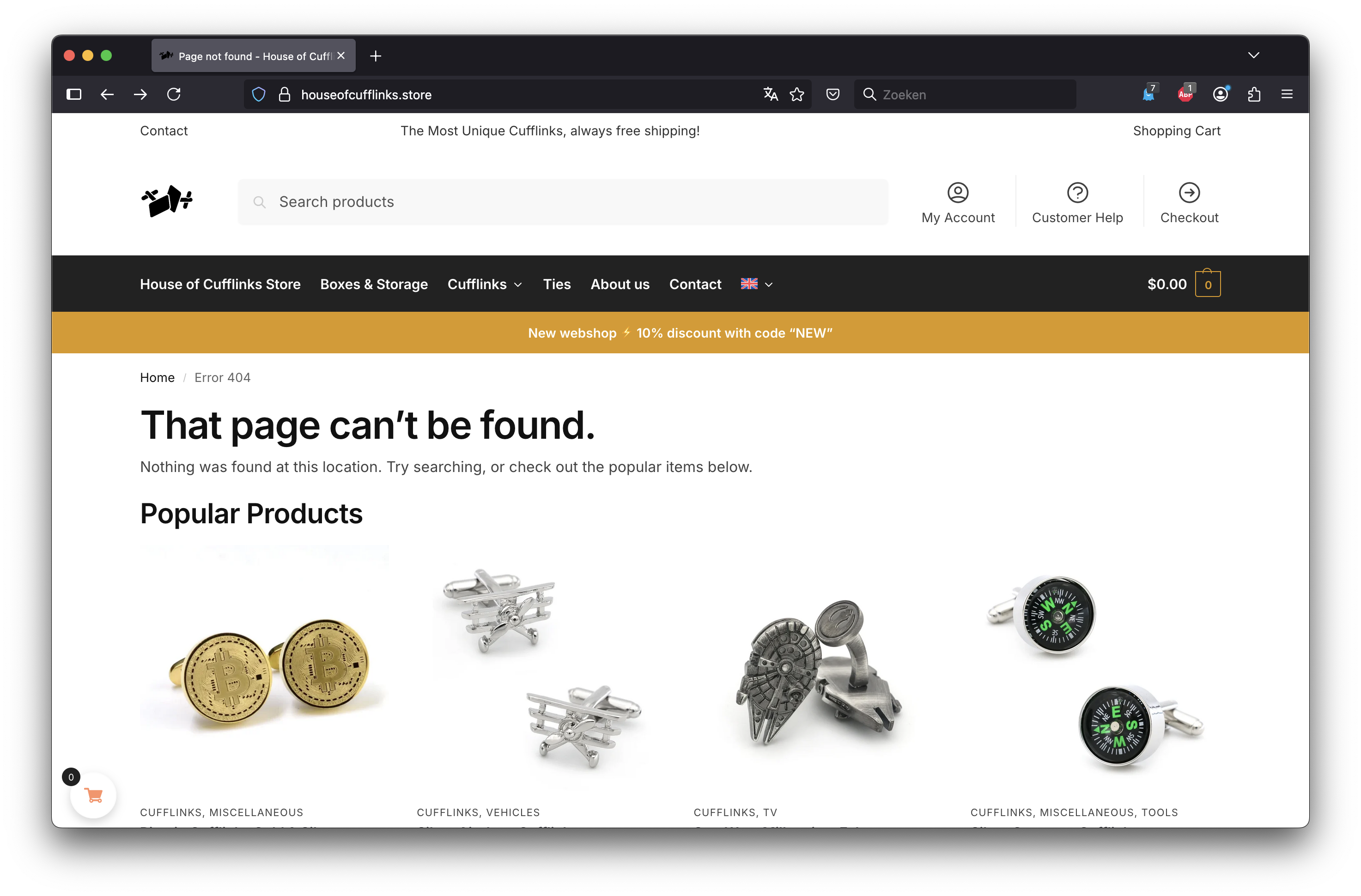The image size is (1361, 896).
Task: Open the Firefox account profile icon
Action: point(1220,94)
